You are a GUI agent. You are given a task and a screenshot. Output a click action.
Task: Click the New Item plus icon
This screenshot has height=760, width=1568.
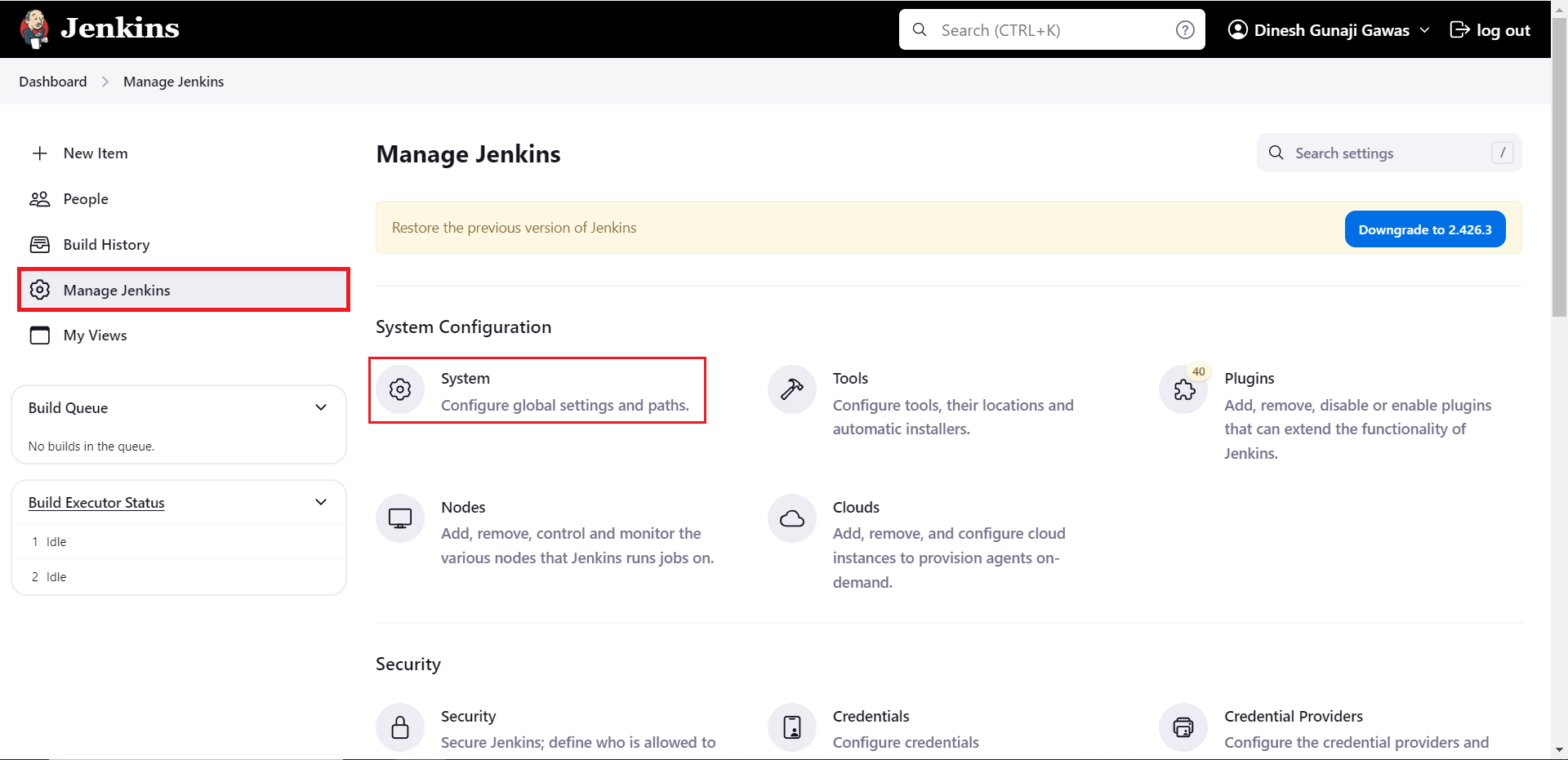pyautogui.click(x=39, y=153)
